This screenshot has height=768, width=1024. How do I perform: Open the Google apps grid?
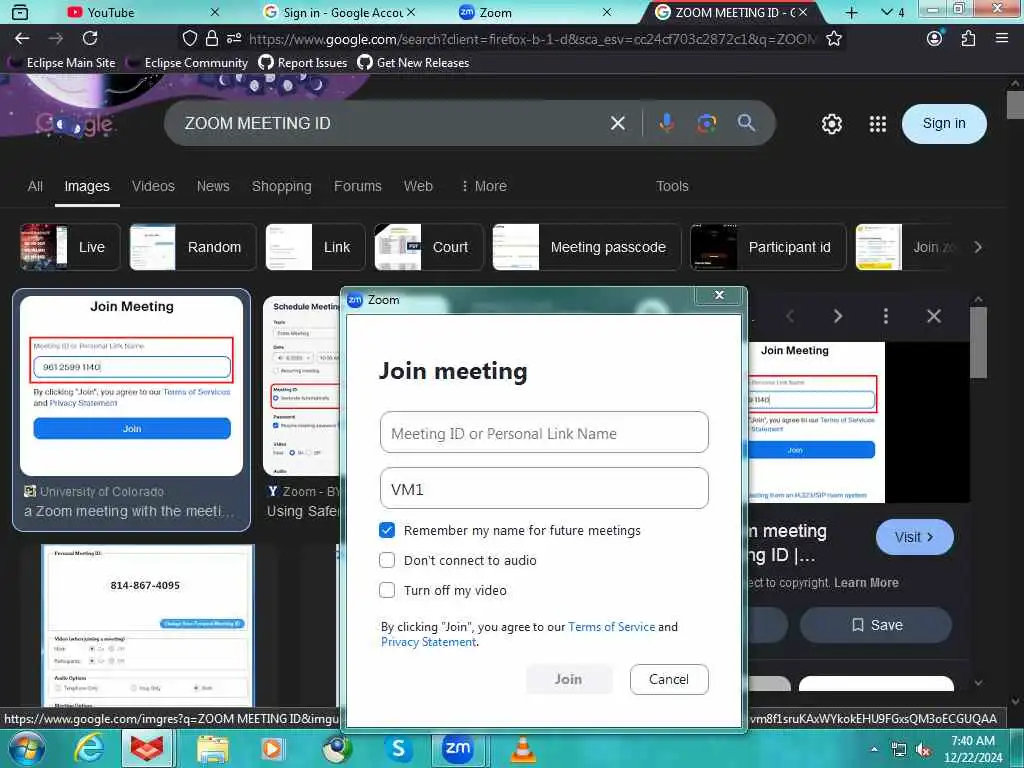(878, 123)
